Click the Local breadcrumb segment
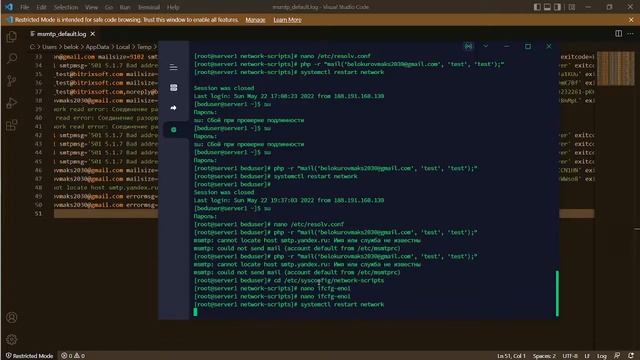Viewport: 640px width, 360px height. coord(122,47)
